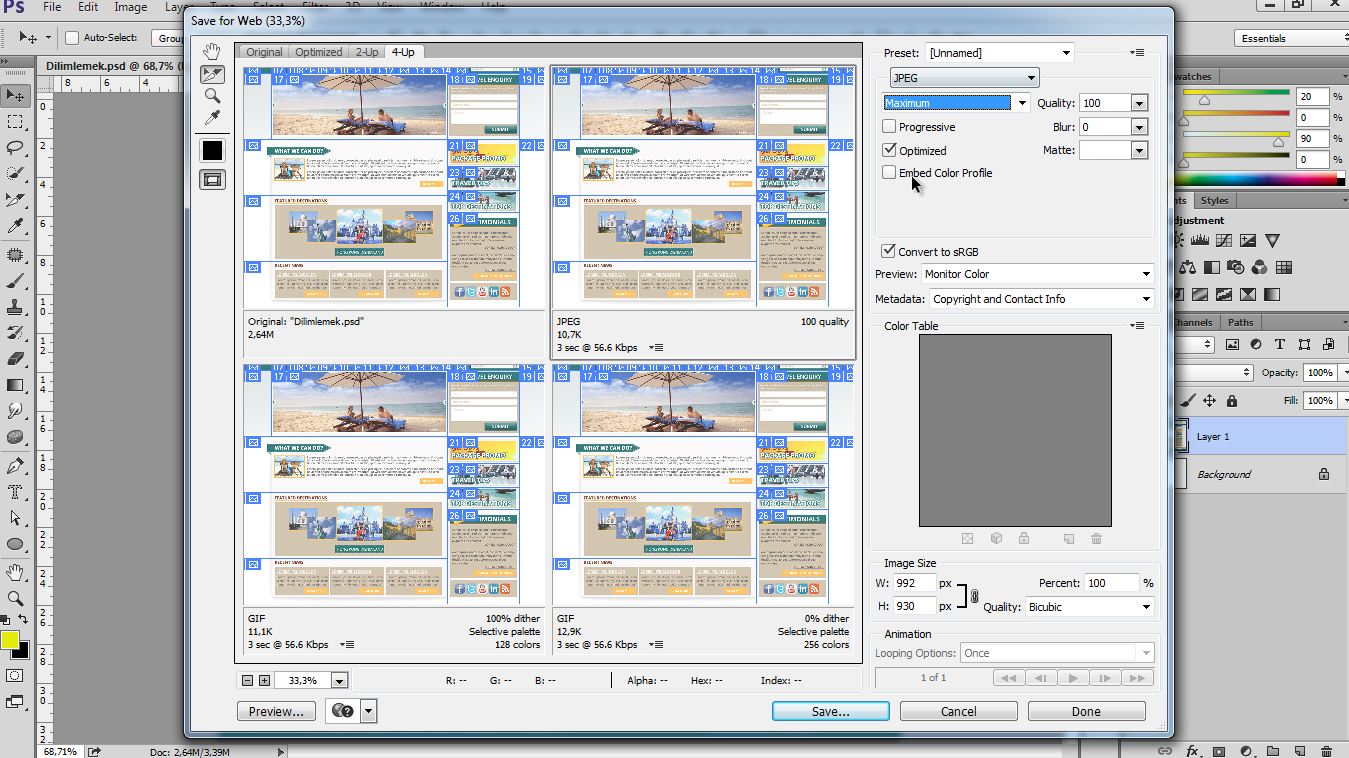Select the Horizontal Type tool

[15, 492]
